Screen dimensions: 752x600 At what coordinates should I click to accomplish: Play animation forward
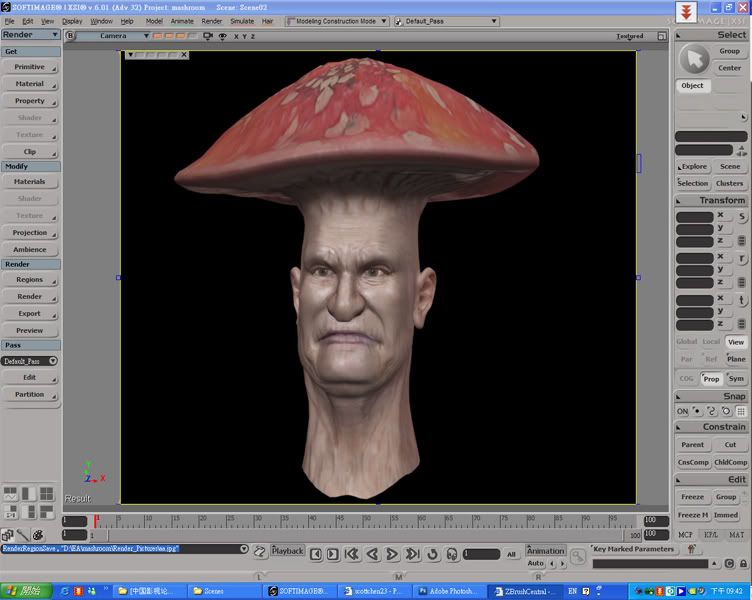point(392,554)
